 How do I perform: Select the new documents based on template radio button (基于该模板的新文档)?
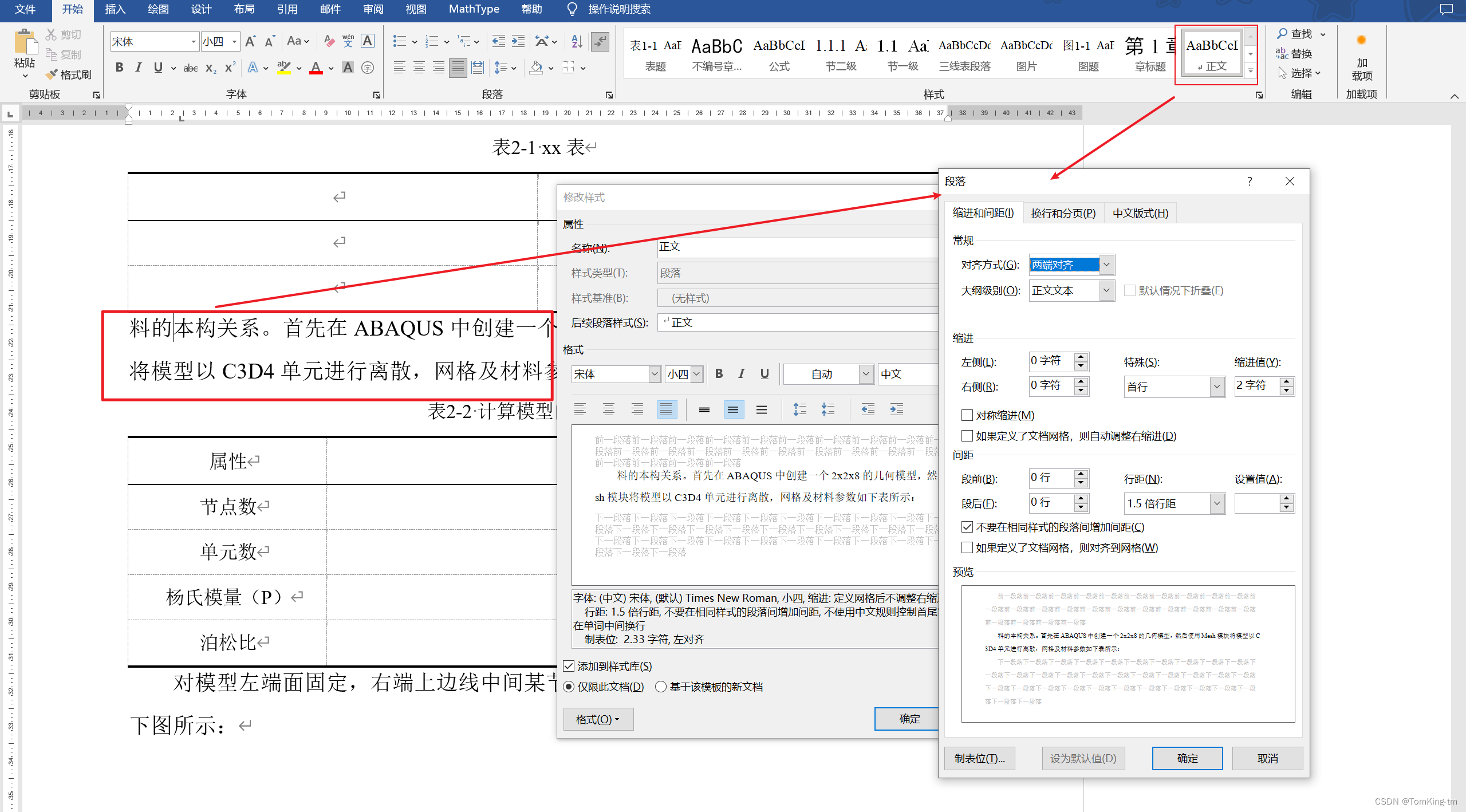(x=661, y=687)
